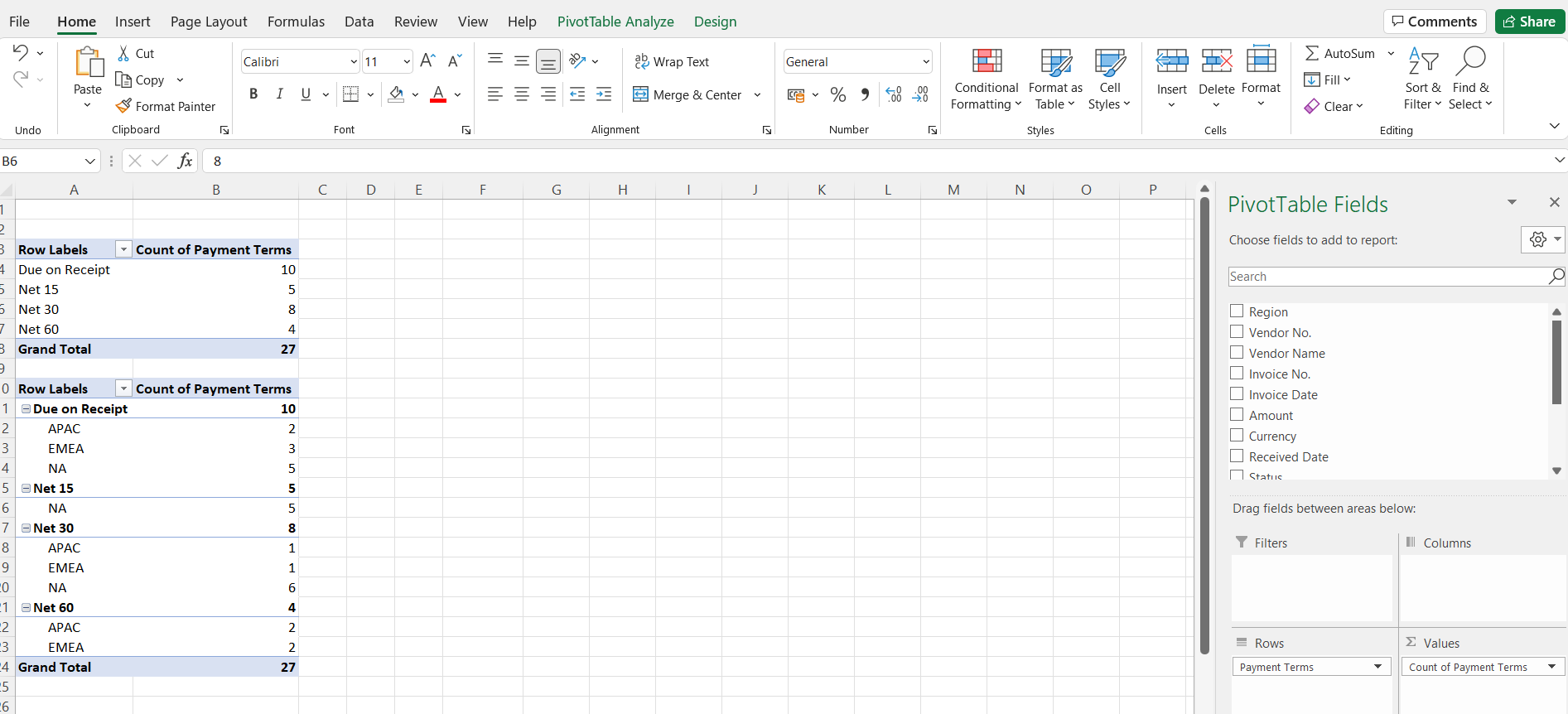Collapse the Net 60 group

pyautogui.click(x=27, y=607)
